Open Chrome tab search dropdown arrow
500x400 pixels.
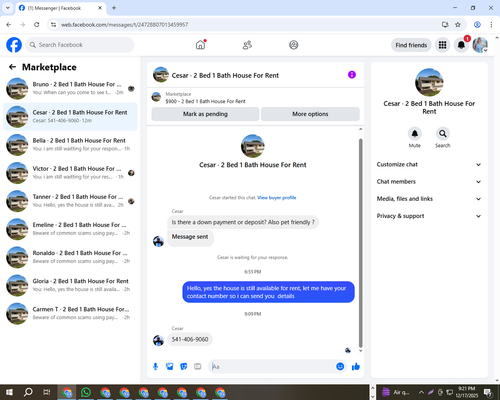pyautogui.click(x=7, y=8)
